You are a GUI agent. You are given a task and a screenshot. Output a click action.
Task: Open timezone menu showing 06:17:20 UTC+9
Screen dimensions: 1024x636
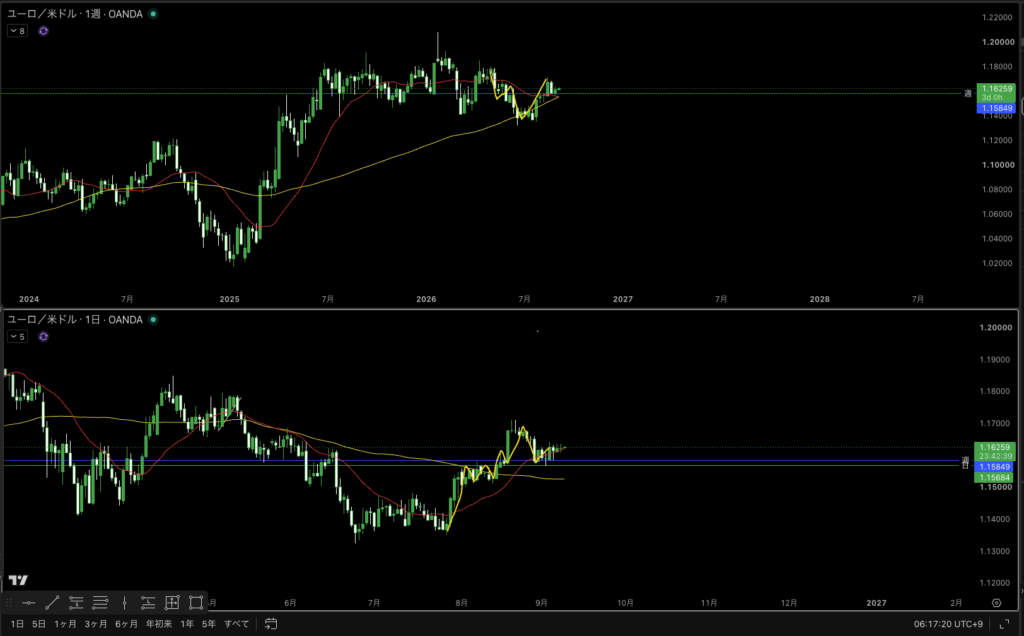(948, 624)
